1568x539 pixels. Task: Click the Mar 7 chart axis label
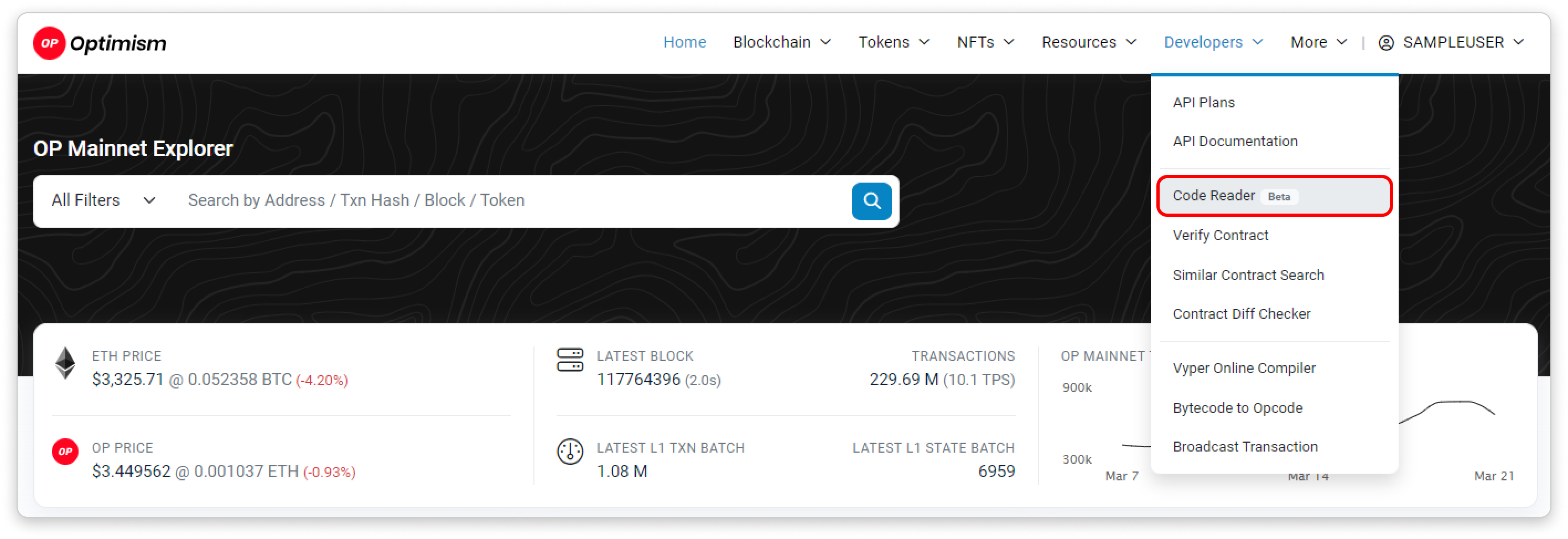[1121, 476]
